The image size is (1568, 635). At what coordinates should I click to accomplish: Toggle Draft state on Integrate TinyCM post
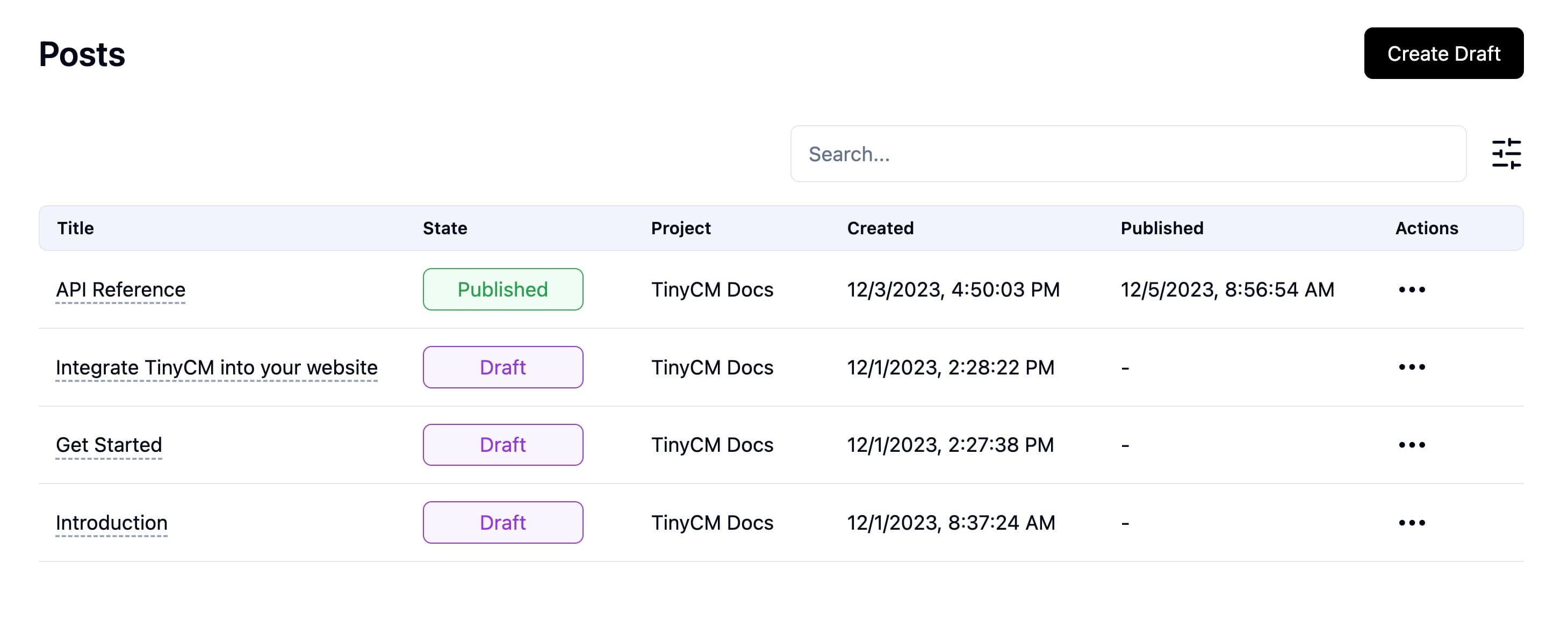pyautogui.click(x=502, y=366)
